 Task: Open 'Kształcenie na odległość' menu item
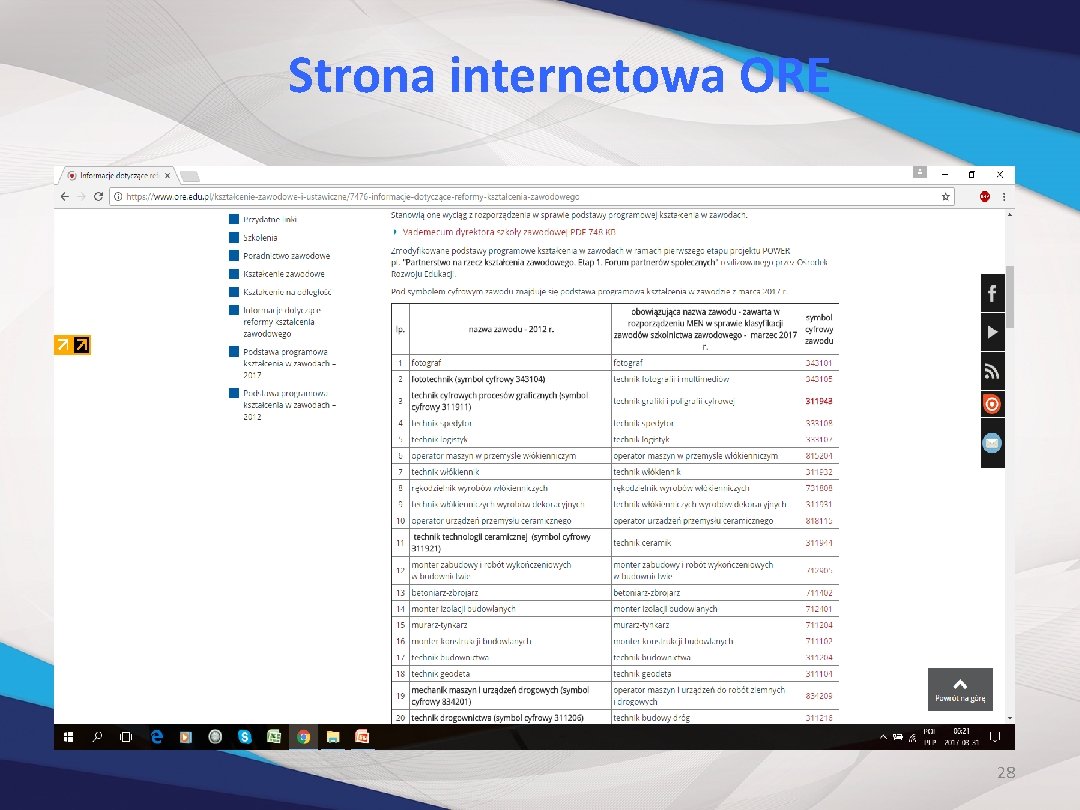tap(287, 292)
